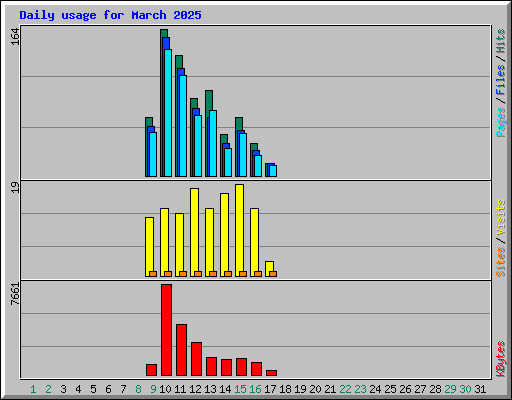This screenshot has width=512, height=400.
Task: Select day 11 on the date axis
Action: click(180, 389)
